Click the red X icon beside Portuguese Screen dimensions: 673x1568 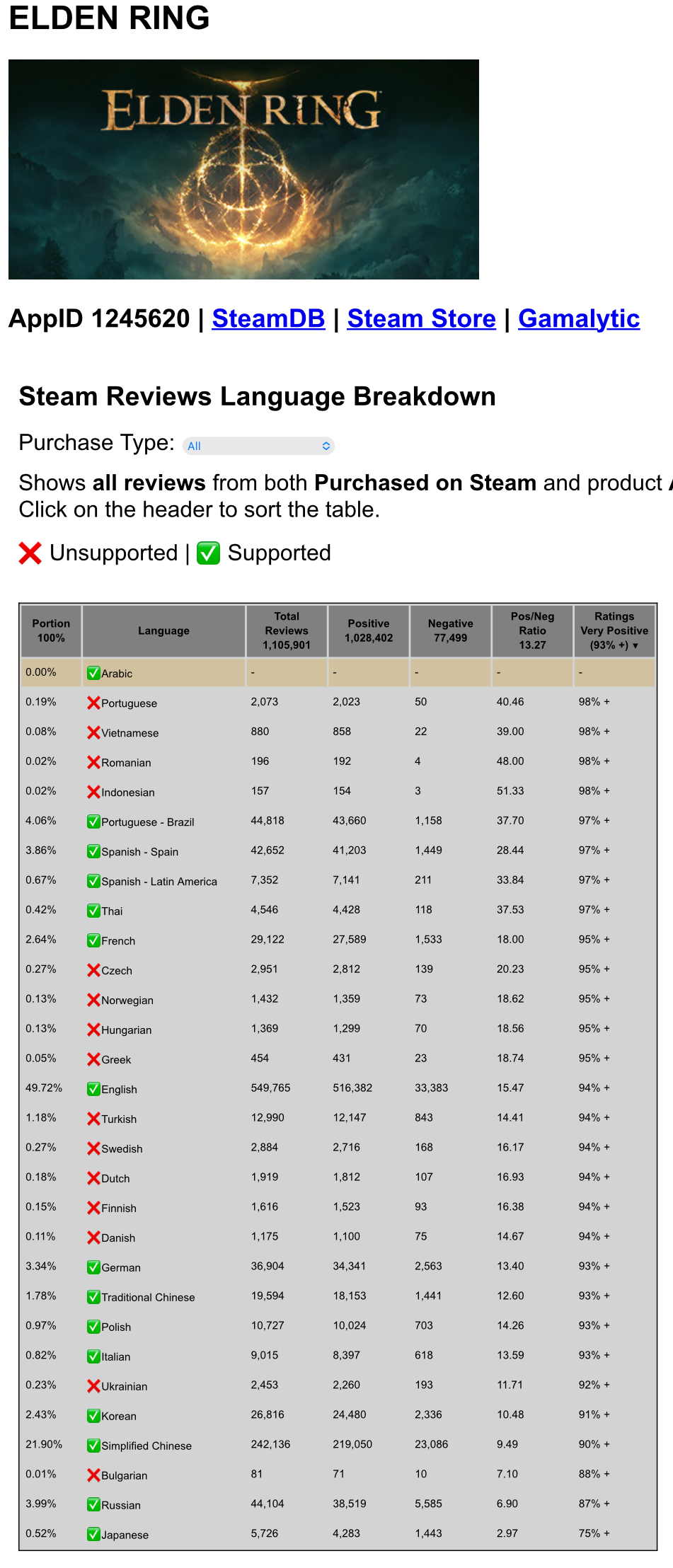(93, 703)
